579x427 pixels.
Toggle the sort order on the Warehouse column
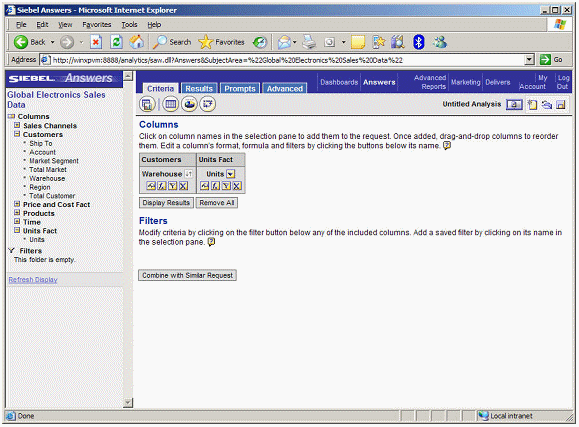(x=188, y=174)
